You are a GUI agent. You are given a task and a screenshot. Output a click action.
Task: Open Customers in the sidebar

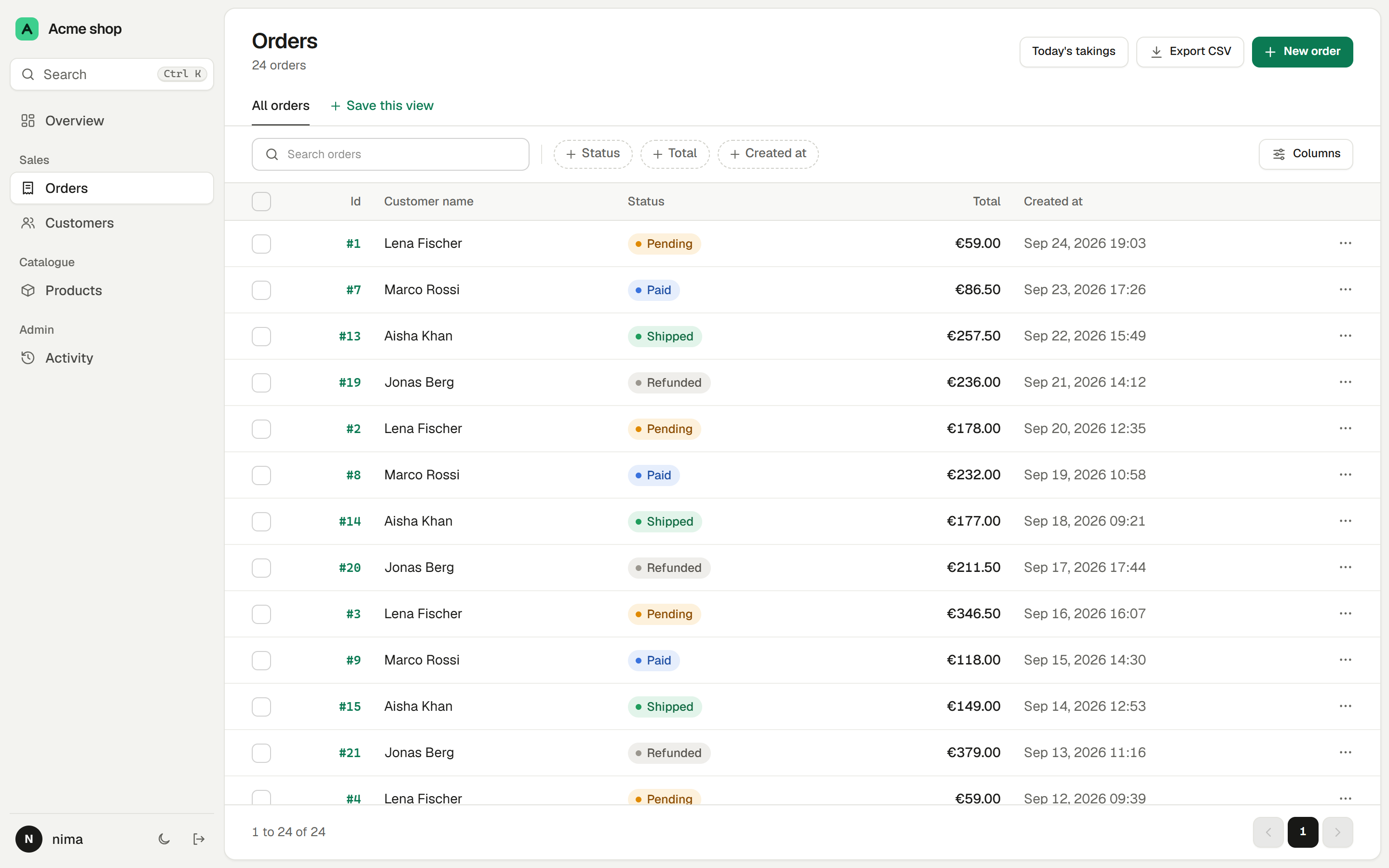pyautogui.click(x=112, y=223)
